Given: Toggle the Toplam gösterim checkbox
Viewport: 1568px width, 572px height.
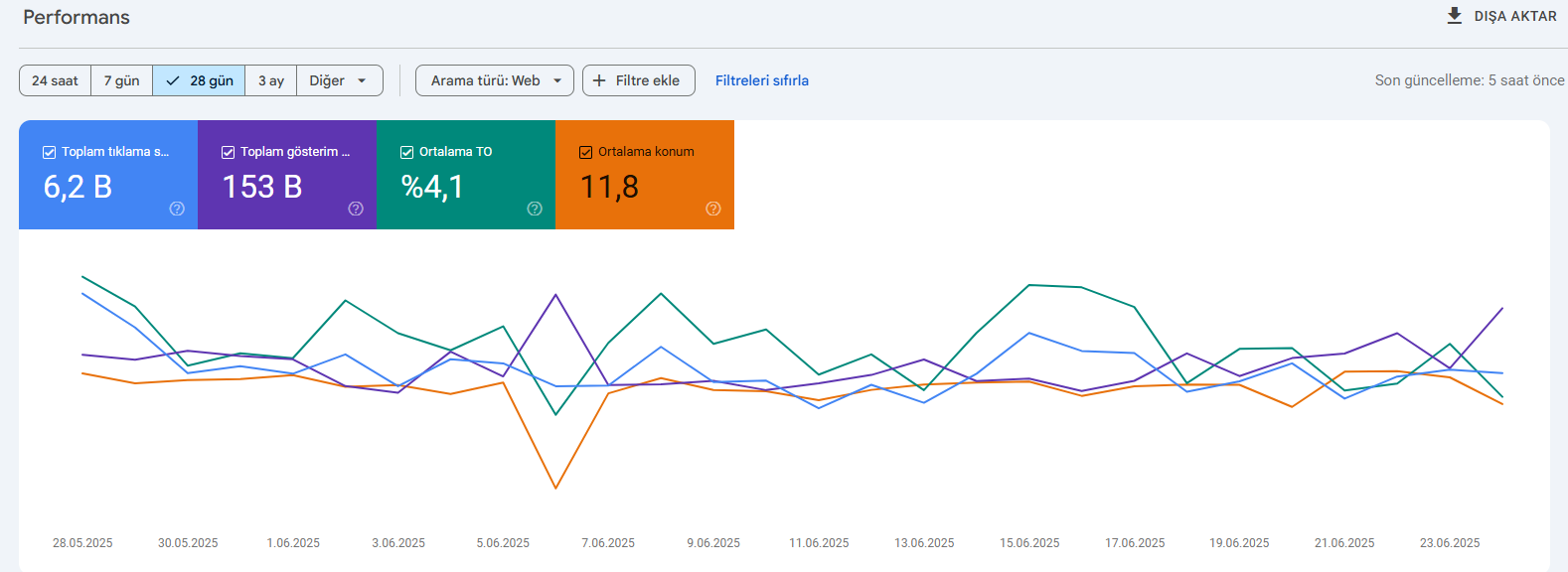Looking at the screenshot, I should pos(228,152).
